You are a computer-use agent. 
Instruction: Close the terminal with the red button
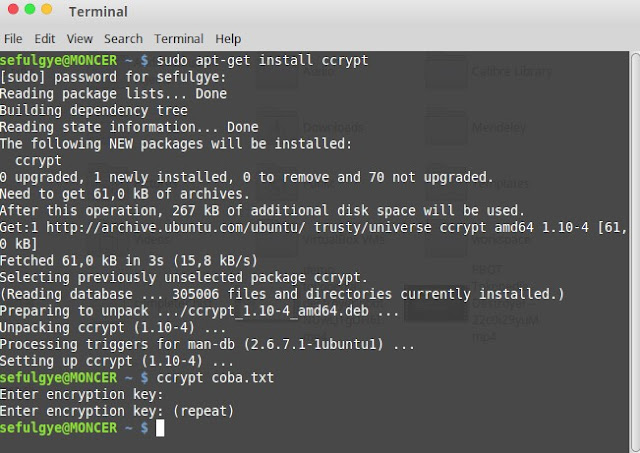click(13, 9)
